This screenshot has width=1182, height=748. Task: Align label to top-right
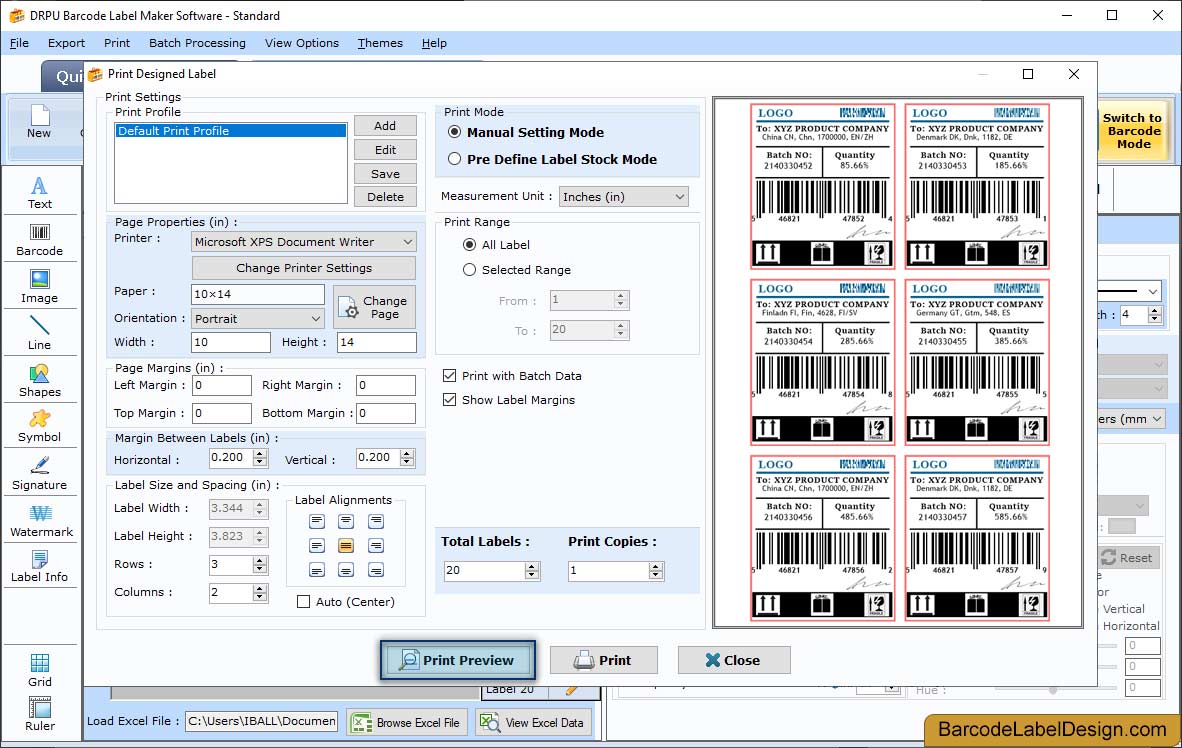[x=375, y=521]
